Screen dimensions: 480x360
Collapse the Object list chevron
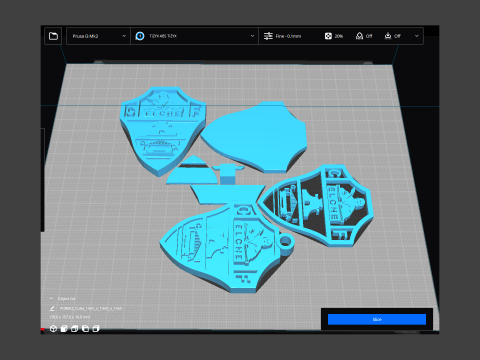click(51, 298)
